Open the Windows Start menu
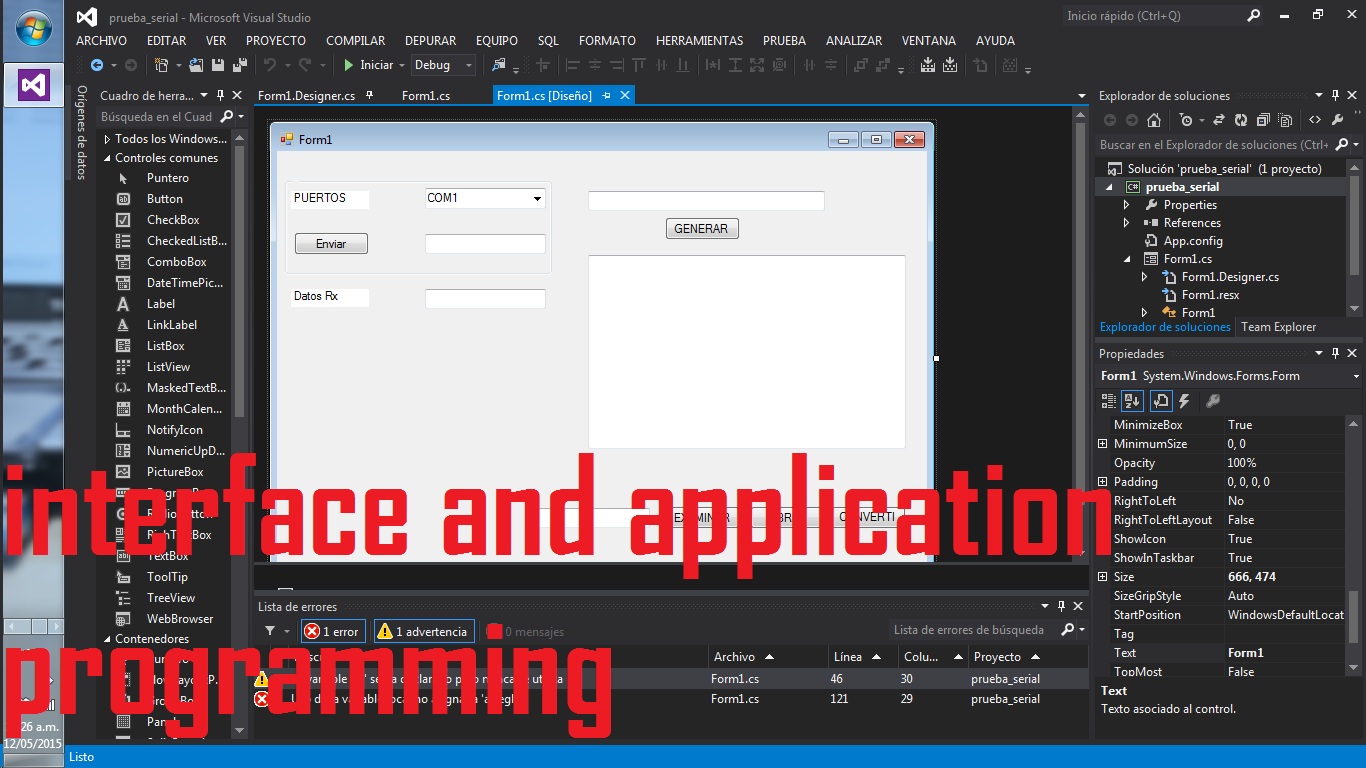1366x768 pixels. pyautogui.click(x=33, y=29)
